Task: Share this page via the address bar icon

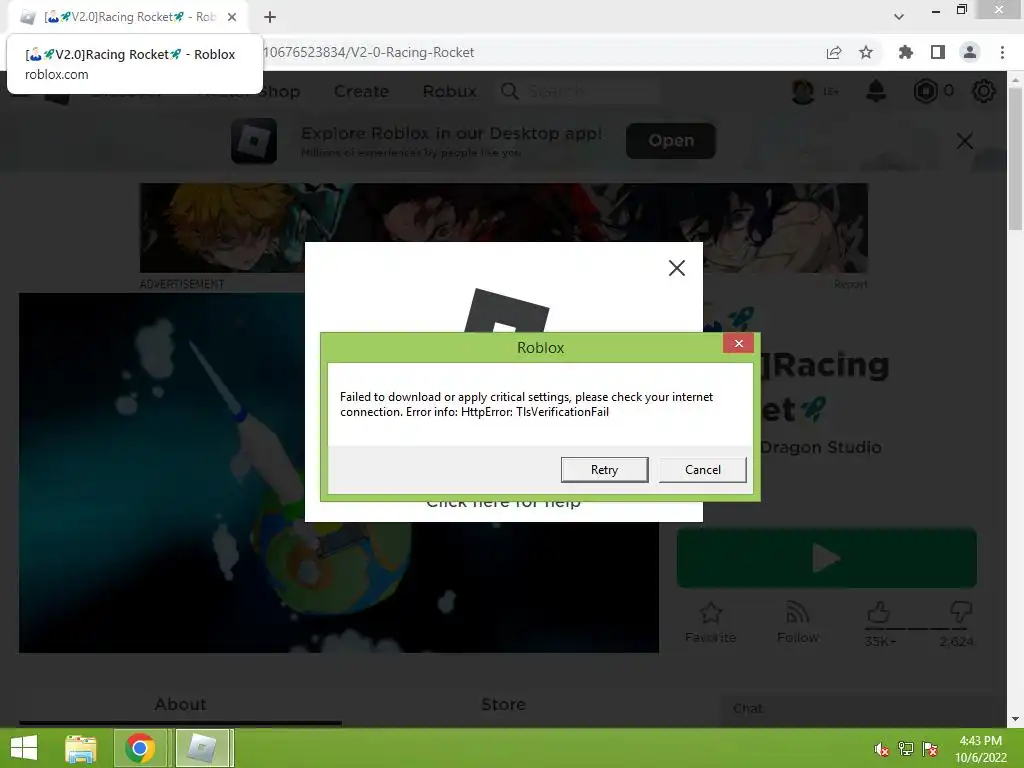Action: pos(834,52)
